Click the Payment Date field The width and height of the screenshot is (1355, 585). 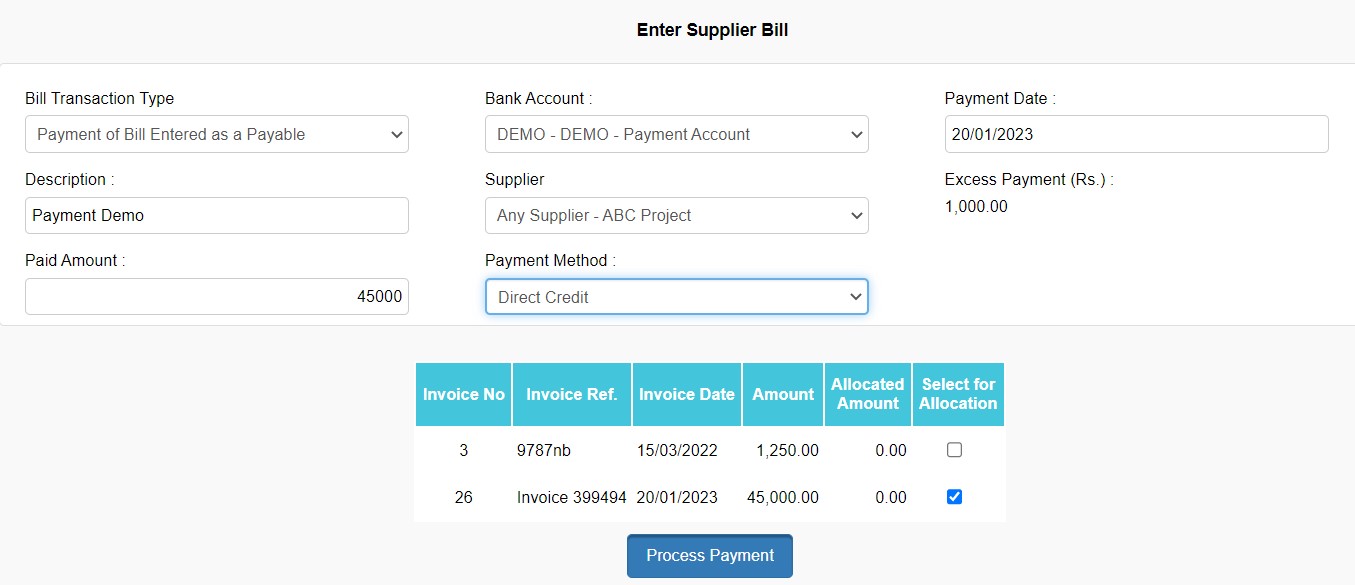pyautogui.click(x=1136, y=134)
